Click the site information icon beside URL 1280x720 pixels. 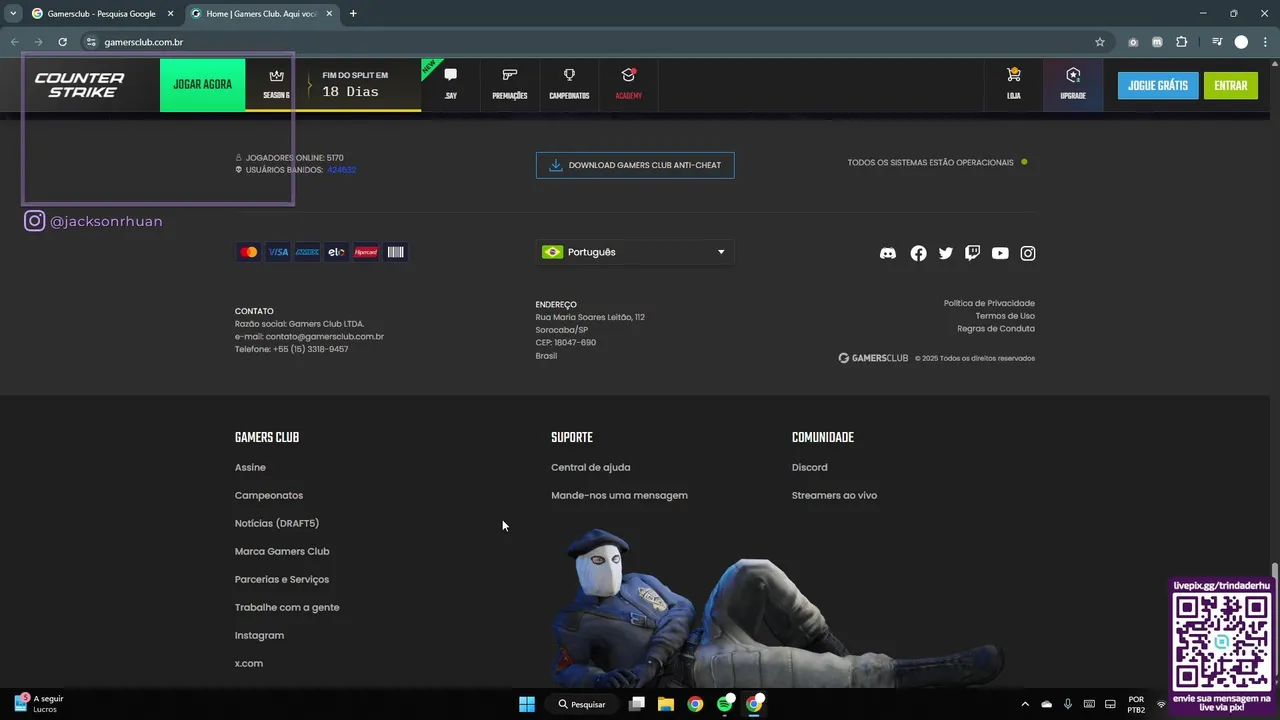(91, 42)
